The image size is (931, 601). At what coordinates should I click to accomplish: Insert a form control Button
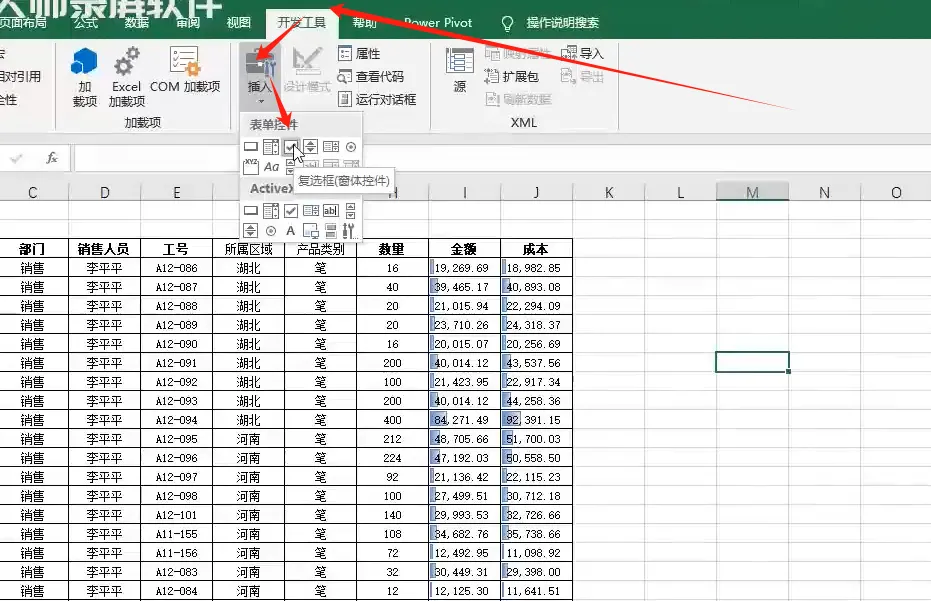point(251,147)
